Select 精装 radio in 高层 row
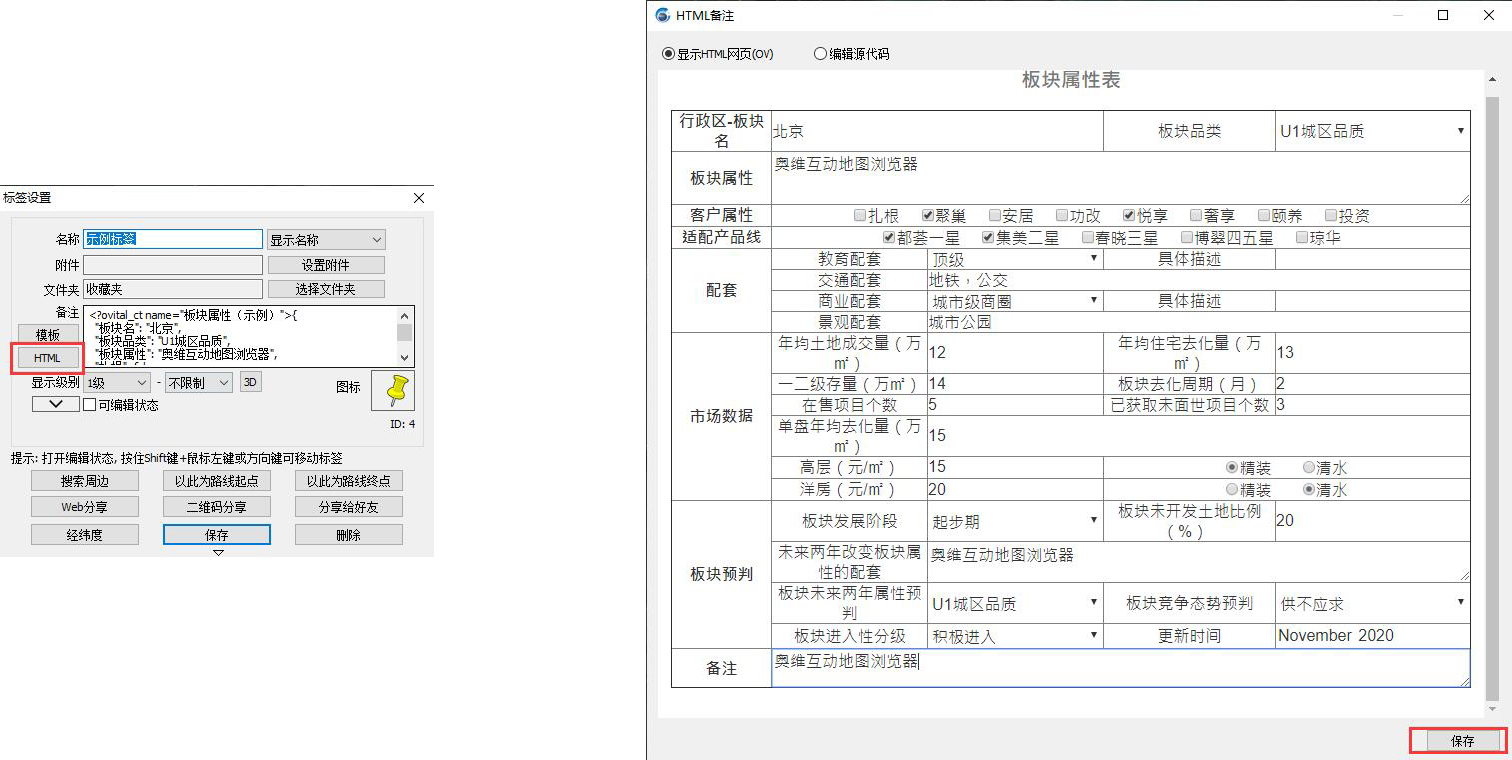The width and height of the screenshot is (1512, 760). pyautogui.click(x=1232, y=467)
